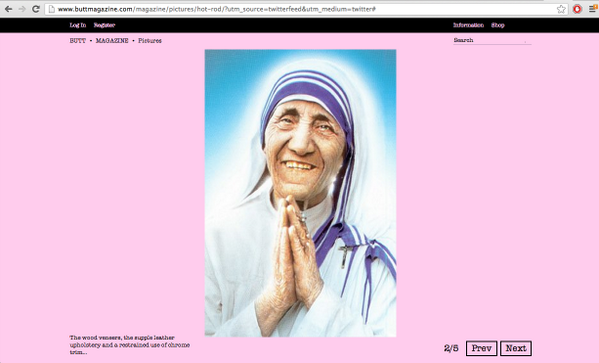This screenshot has width=599, height=363.
Task: Click the Pictures breadcrumb link
Action: coord(150,41)
